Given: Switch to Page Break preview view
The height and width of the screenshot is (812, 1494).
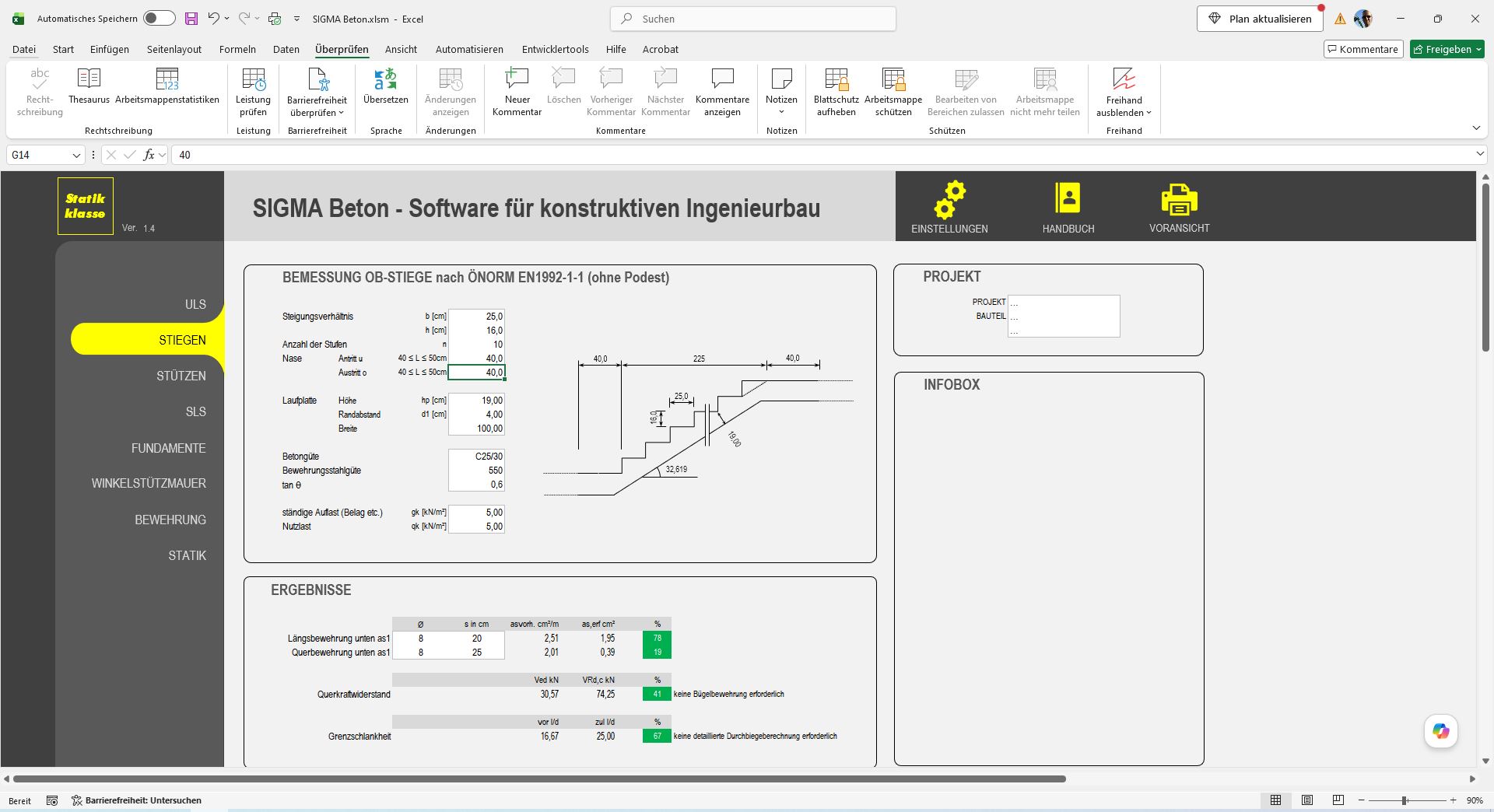Looking at the screenshot, I should (1338, 800).
